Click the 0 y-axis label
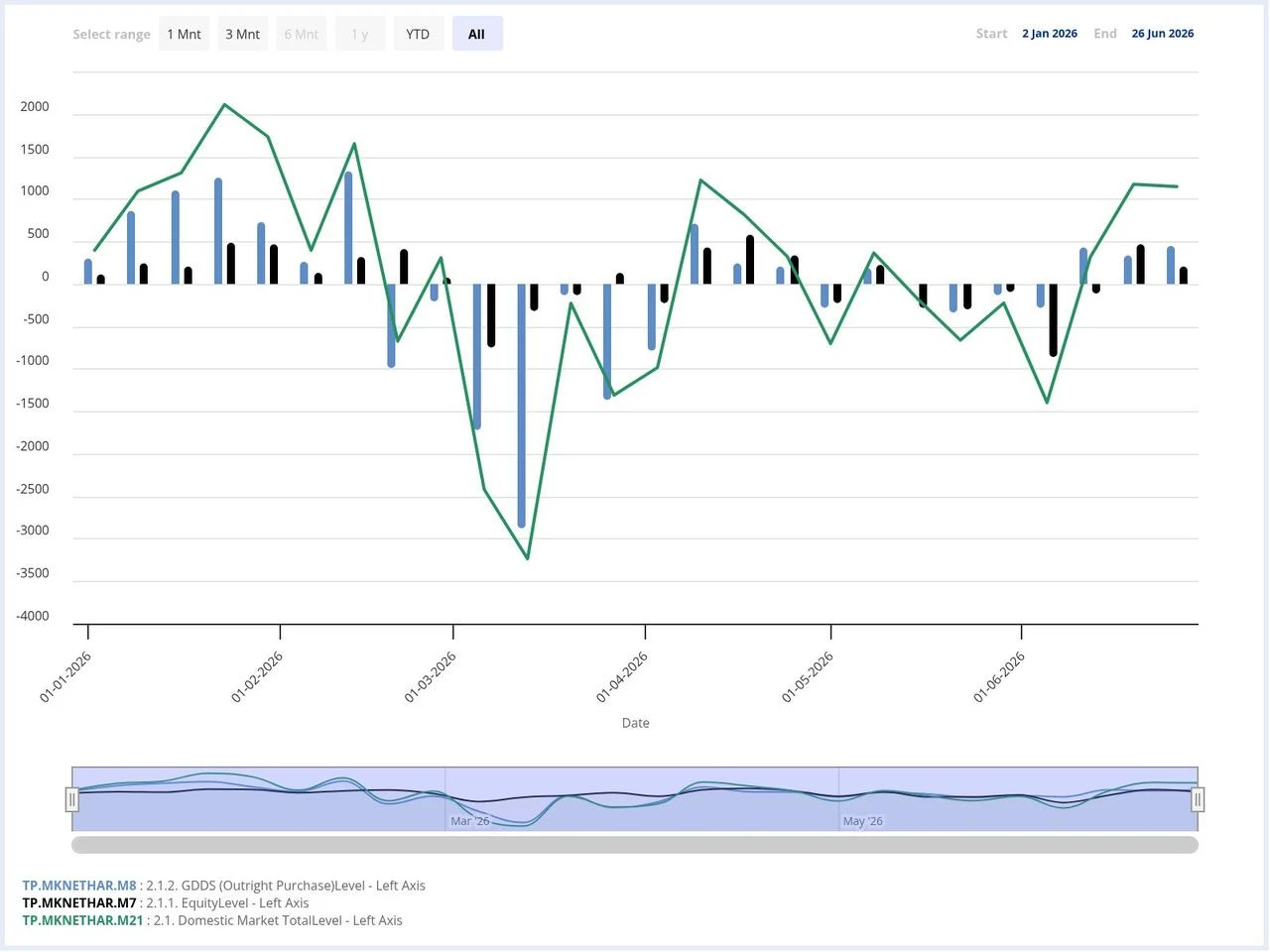This screenshot has width=1270, height=952. (46, 277)
